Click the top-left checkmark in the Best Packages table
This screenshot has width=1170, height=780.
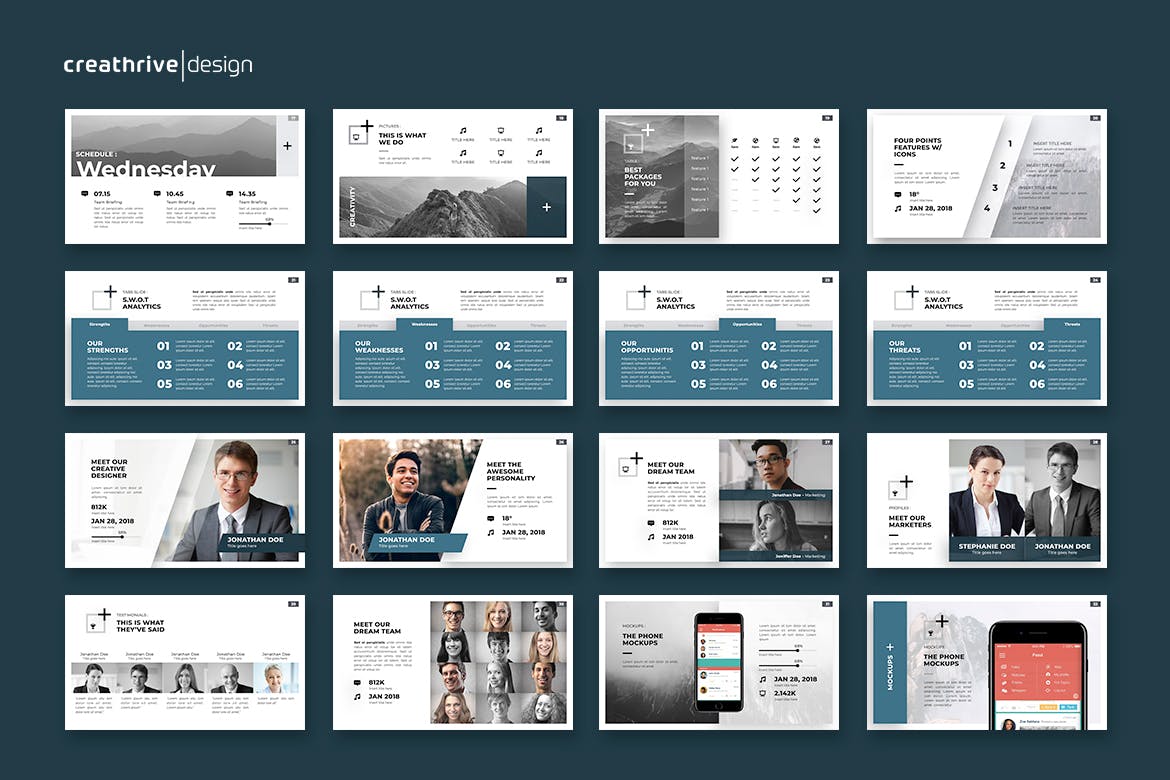pos(735,158)
